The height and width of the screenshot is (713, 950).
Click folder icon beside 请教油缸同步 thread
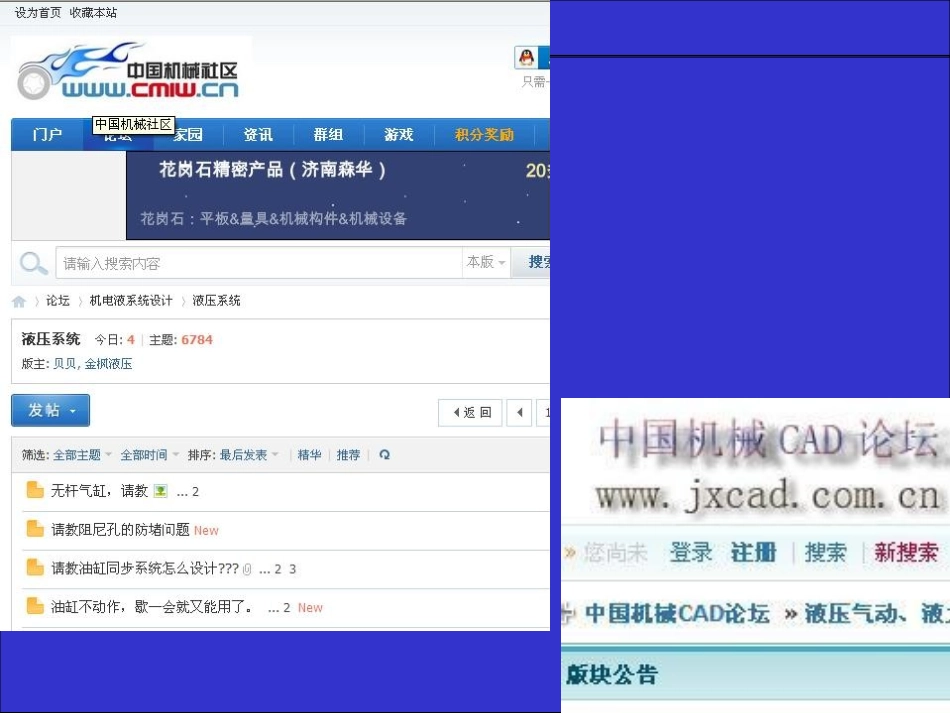(35, 568)
